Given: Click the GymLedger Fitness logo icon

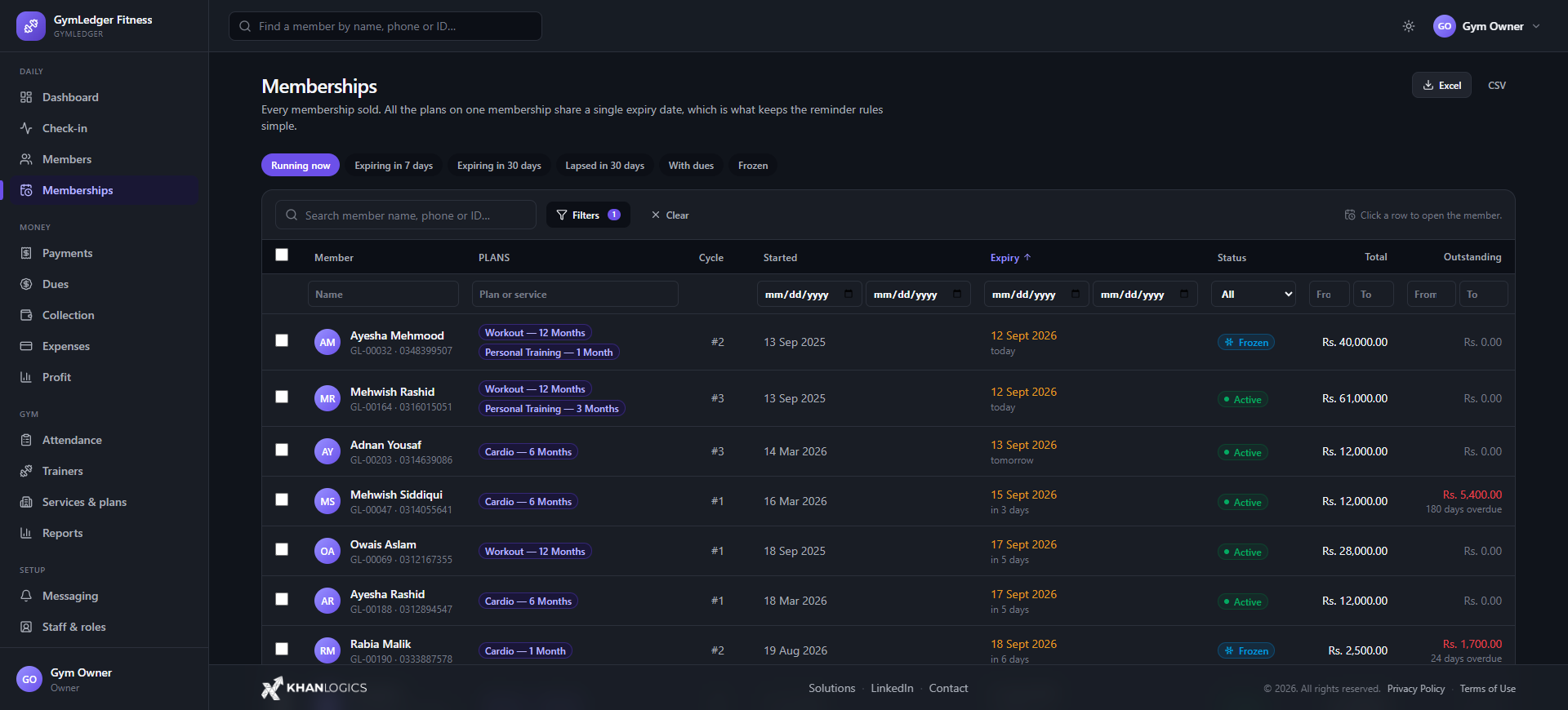Looking at the screenshot, I should (31, 26).
